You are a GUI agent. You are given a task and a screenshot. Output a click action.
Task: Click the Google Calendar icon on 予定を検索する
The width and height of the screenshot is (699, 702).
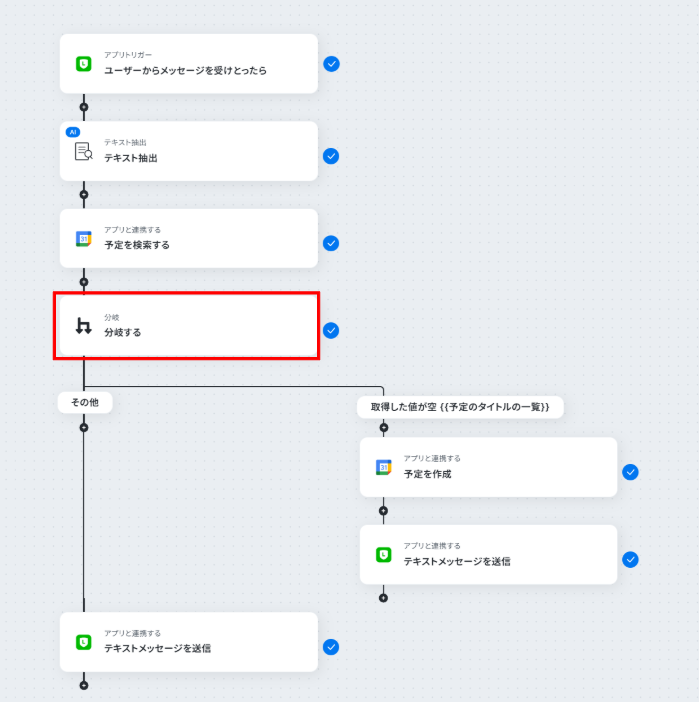pyautogui.click(x=83, y=239)
